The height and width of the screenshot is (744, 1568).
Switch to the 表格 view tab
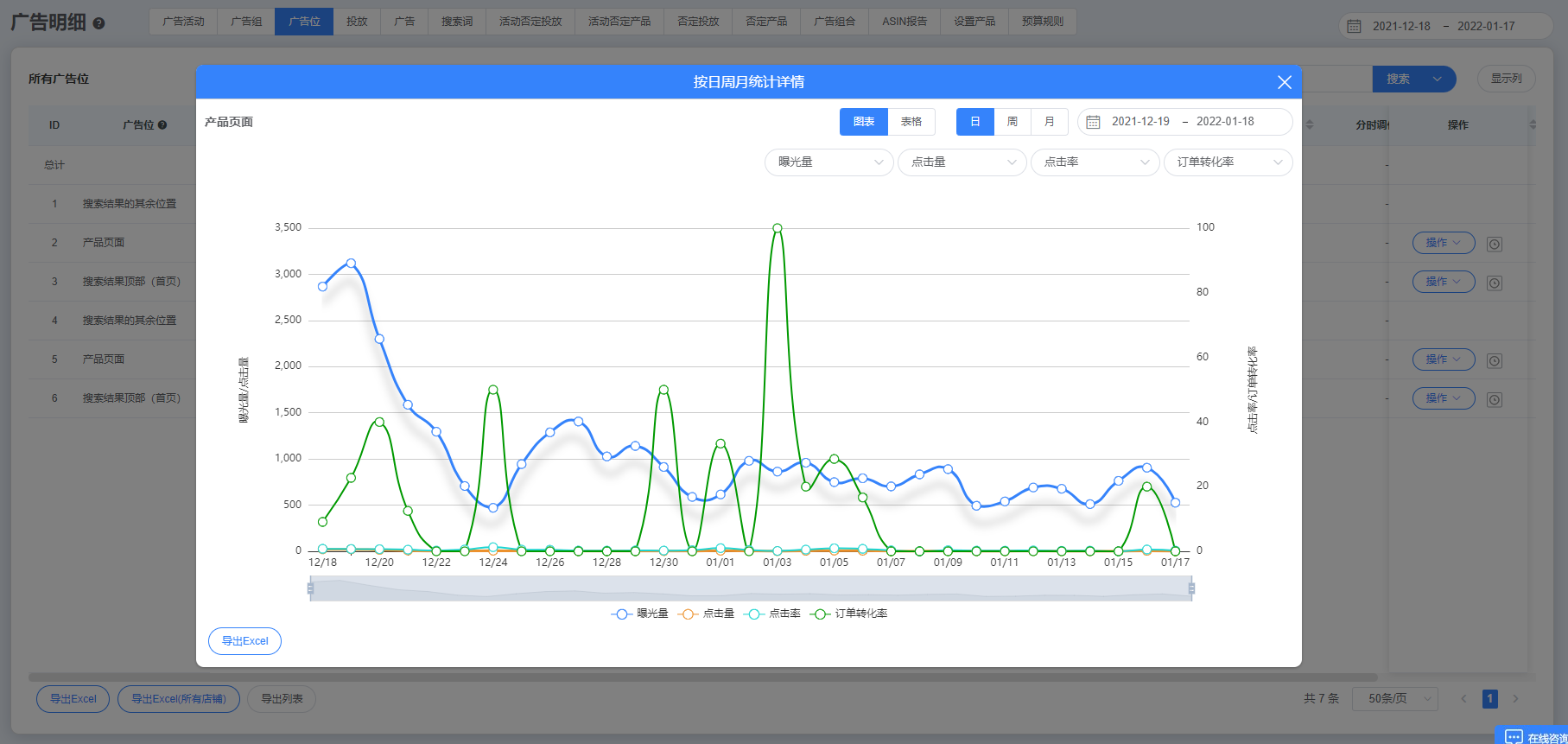point(911,122)
